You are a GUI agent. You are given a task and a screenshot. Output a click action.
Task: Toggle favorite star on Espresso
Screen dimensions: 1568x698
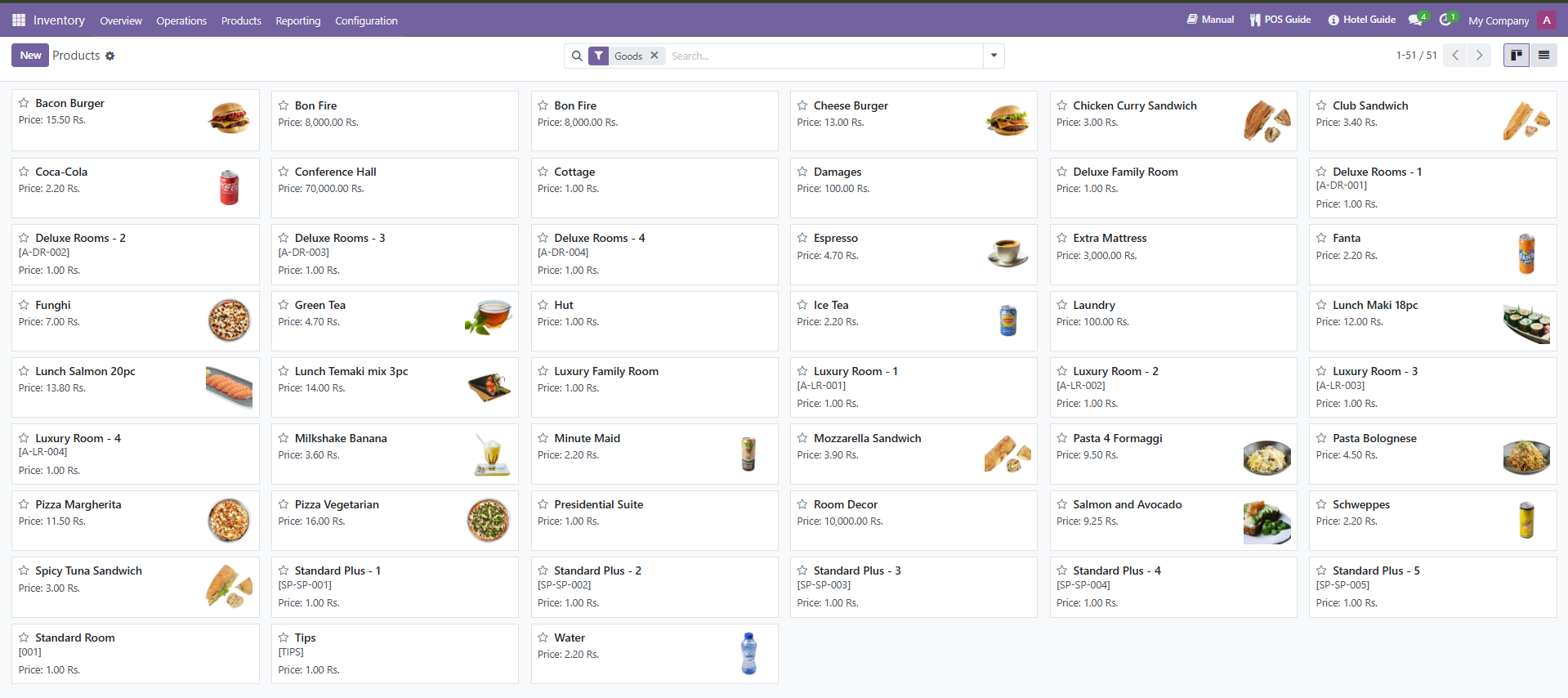802,238
